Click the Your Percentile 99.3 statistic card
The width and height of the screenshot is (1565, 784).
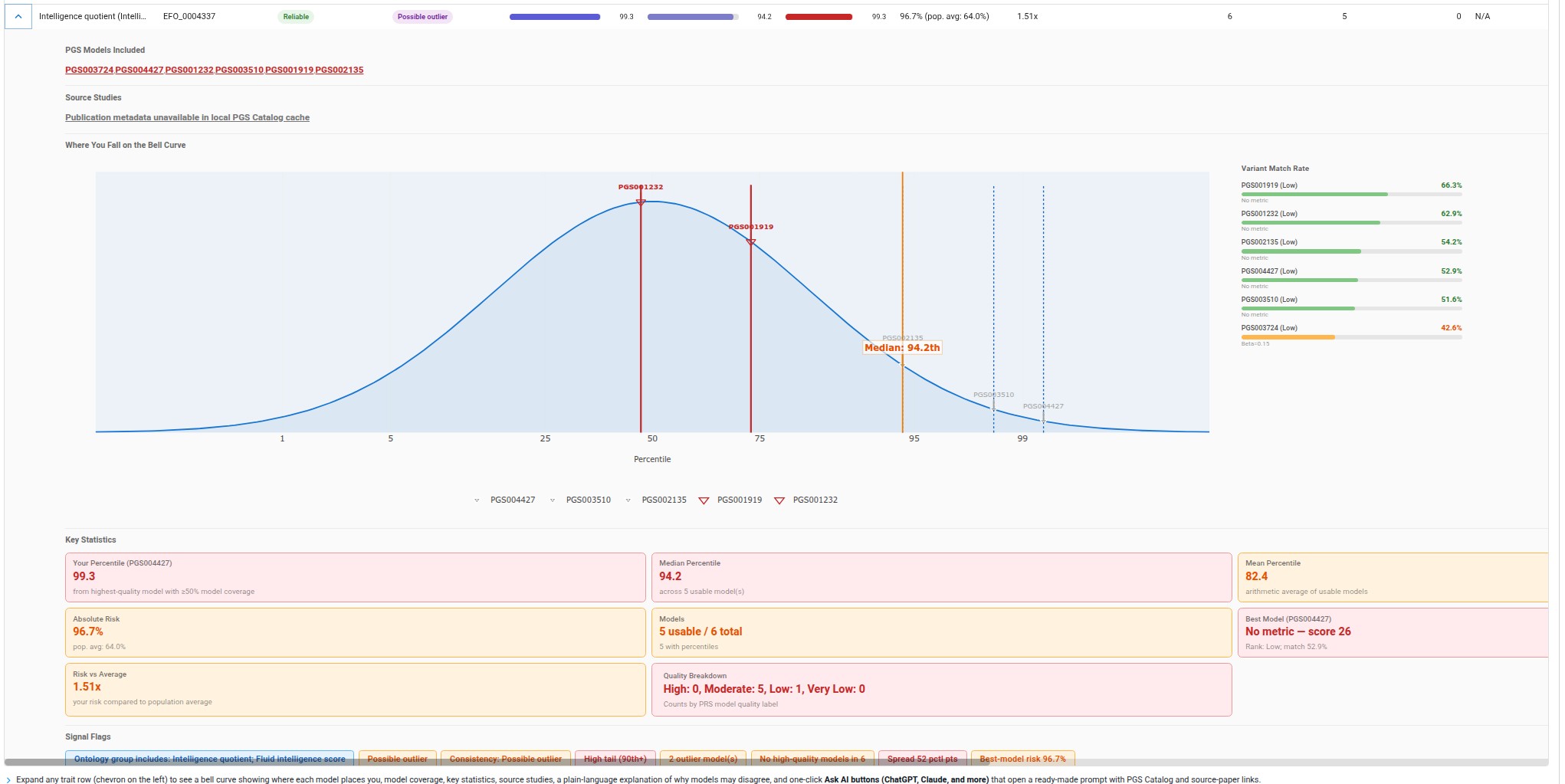pyautogui.click(x=356, y=577)
